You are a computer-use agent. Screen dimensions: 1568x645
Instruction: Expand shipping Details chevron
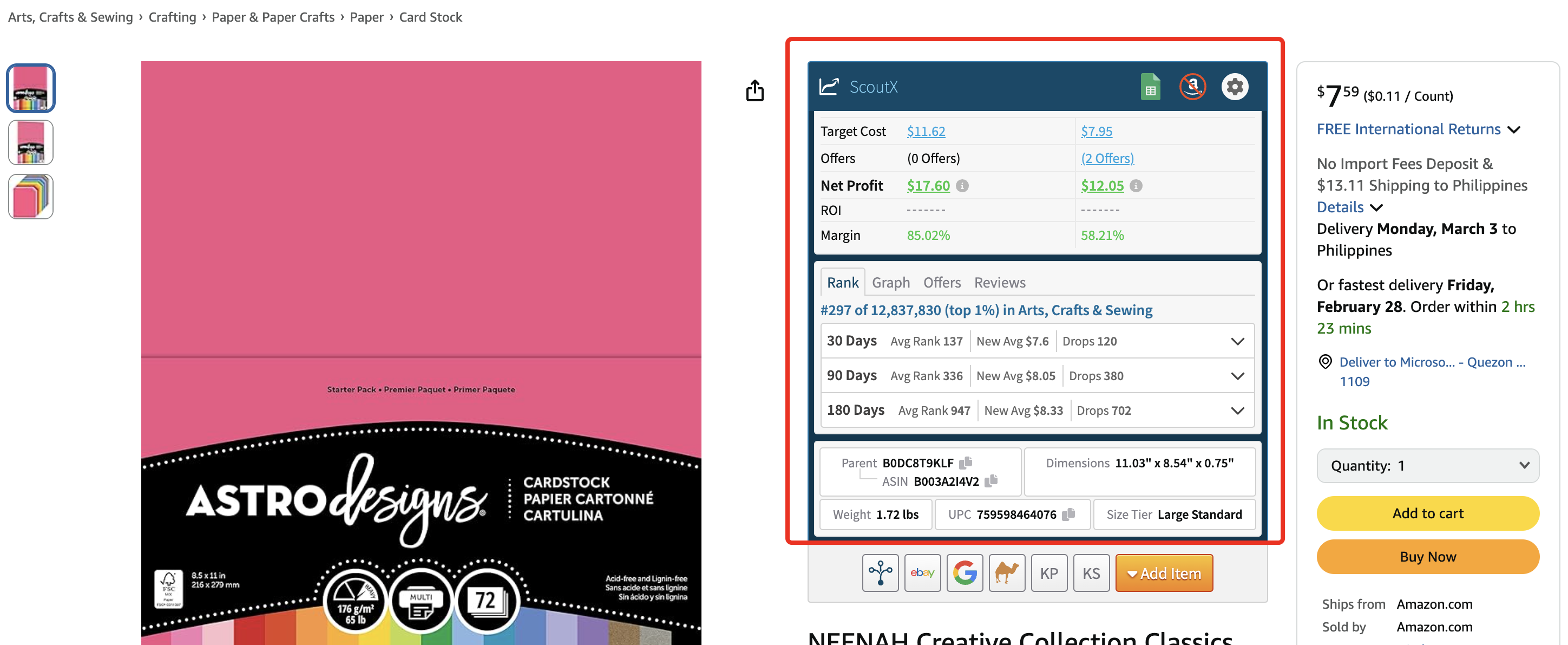click(x=1376, y=208)
